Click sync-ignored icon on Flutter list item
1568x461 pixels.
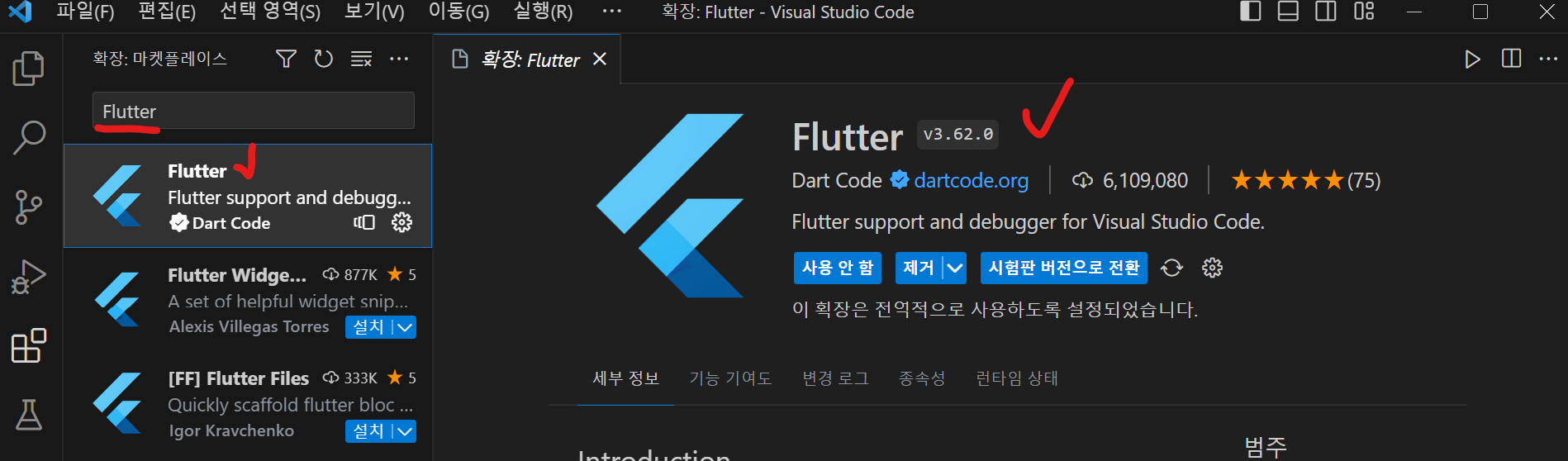click(364, 222)
